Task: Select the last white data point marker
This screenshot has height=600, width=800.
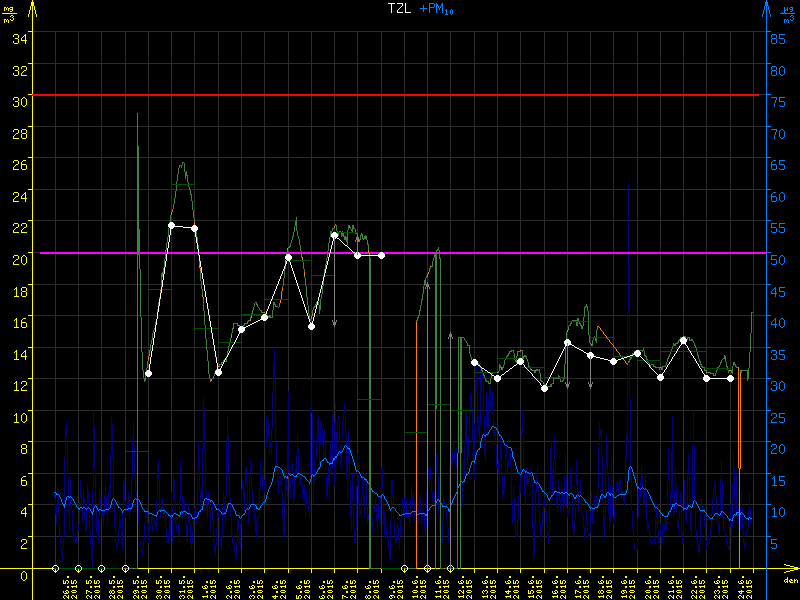Action: (x=730, y=378)
